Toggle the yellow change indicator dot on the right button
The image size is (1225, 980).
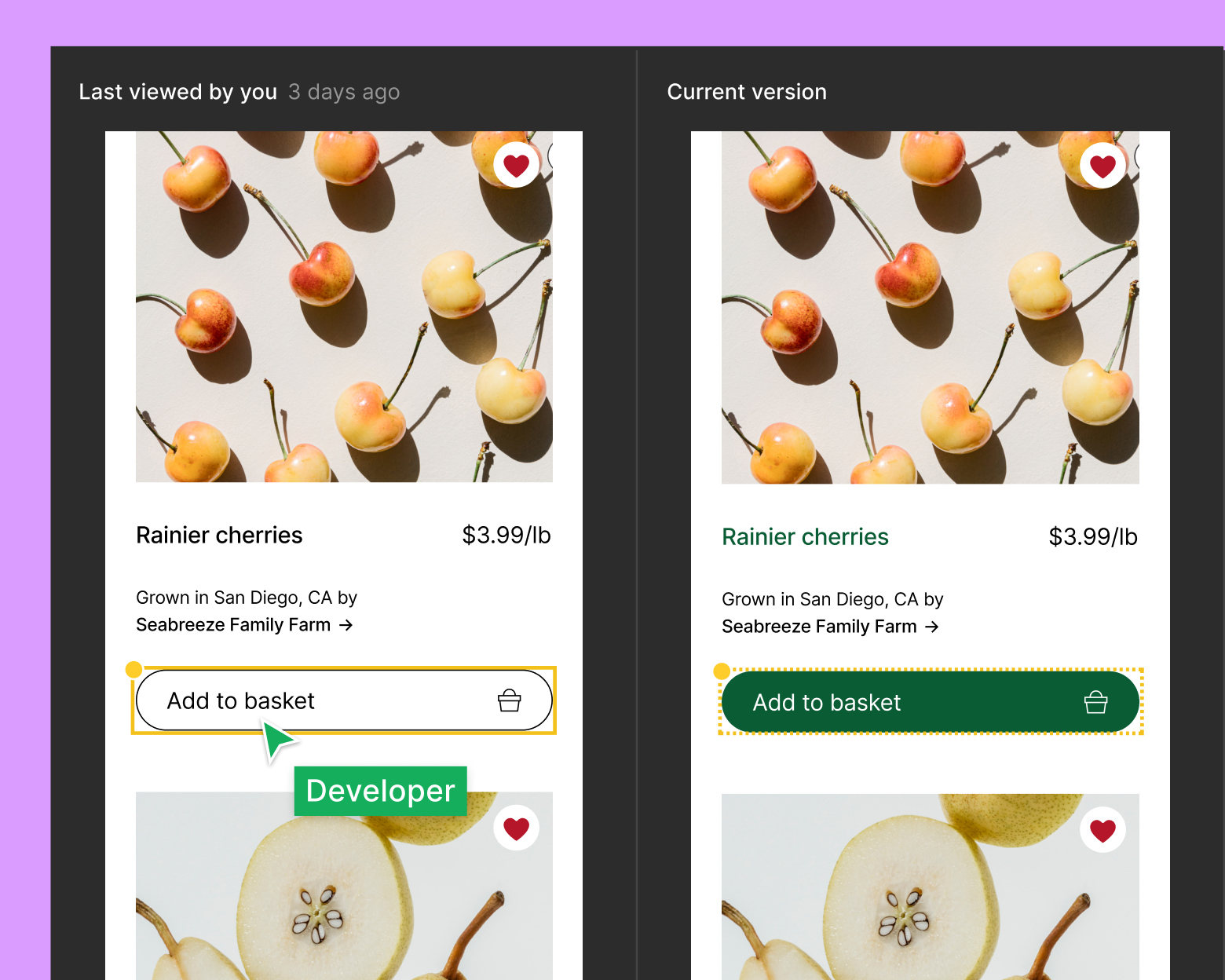(721, 671)
